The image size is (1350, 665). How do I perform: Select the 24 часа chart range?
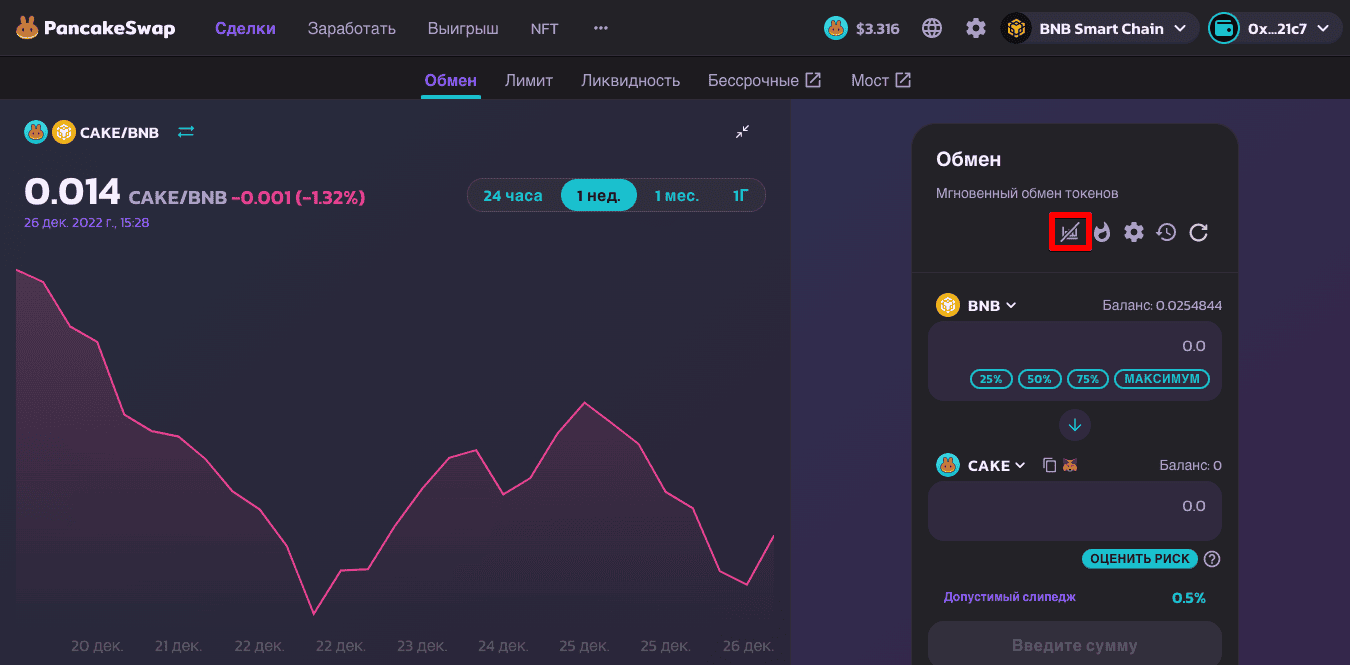click(x=512, y=195)
